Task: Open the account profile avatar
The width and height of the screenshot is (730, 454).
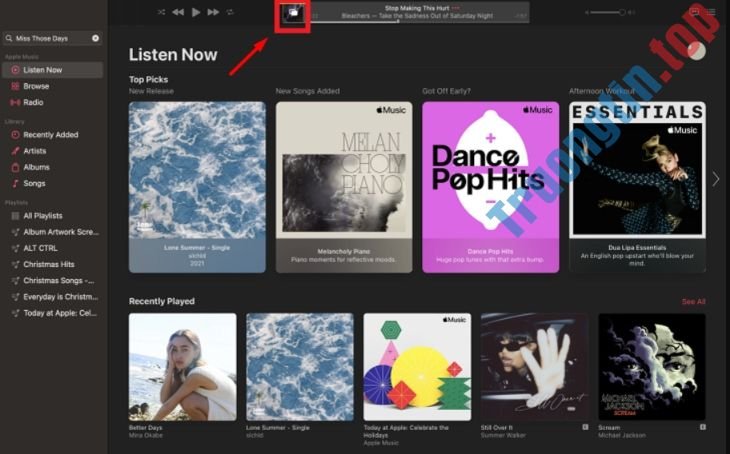Action: pos(697,51)
